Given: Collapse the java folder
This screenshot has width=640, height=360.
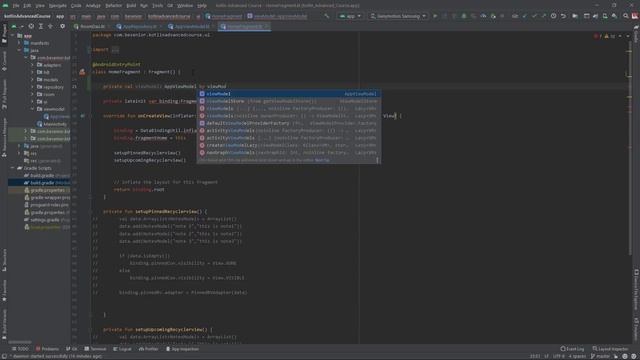Looking at the screenshot, I should 19,50.
